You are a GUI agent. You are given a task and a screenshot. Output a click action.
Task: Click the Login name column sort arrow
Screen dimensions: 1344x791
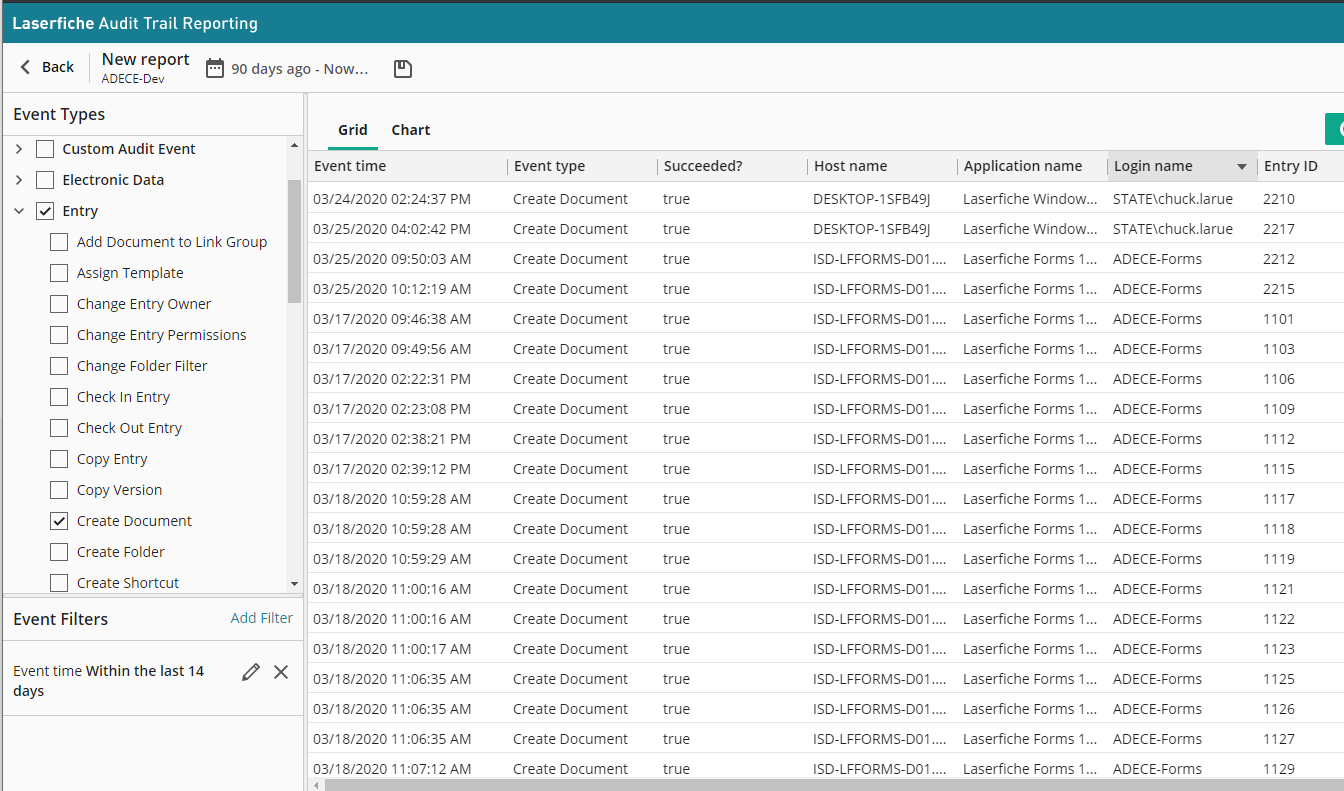tap(1241, 167)
